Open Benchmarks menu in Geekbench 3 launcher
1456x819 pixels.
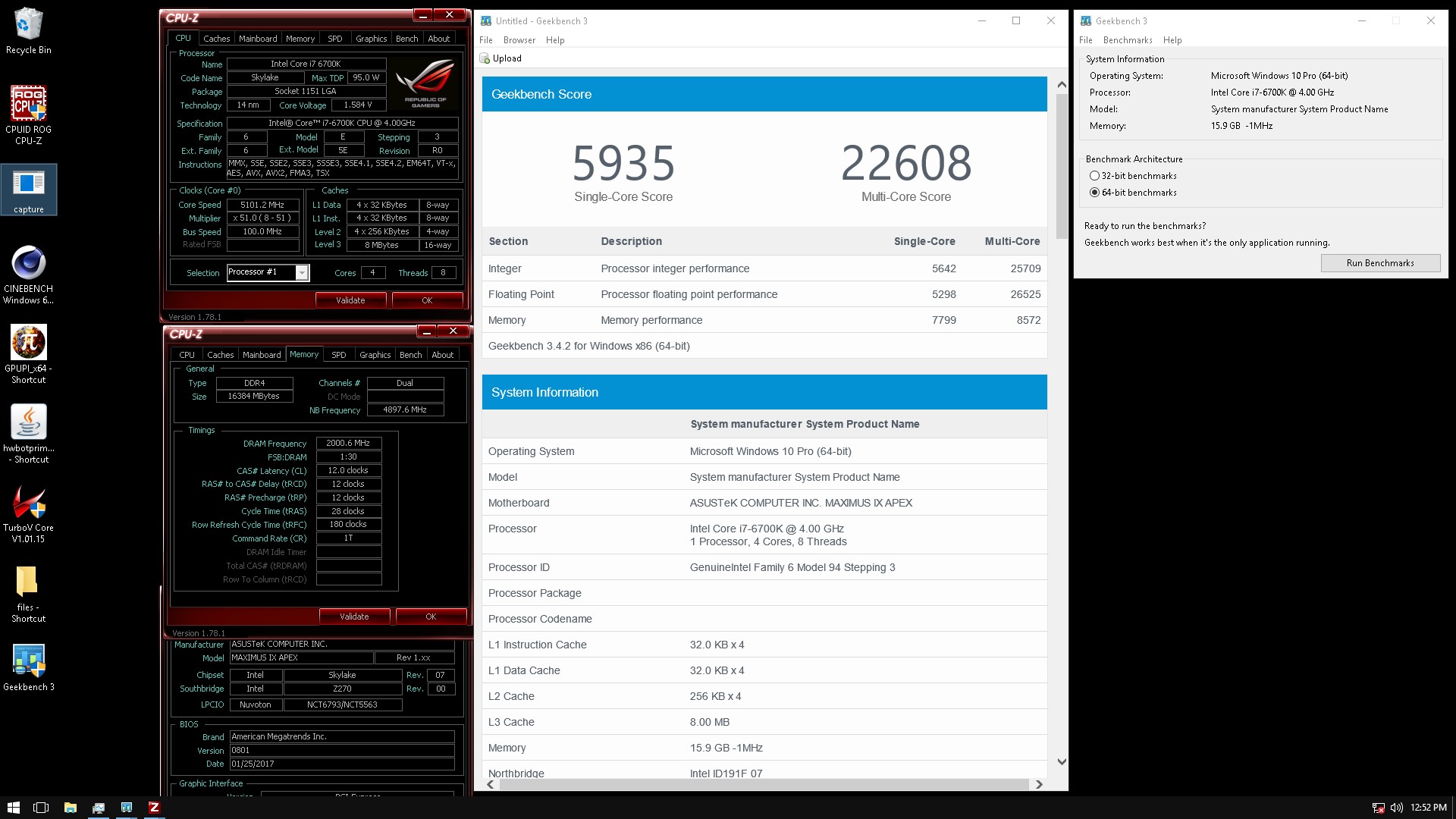click(1128, 40)
